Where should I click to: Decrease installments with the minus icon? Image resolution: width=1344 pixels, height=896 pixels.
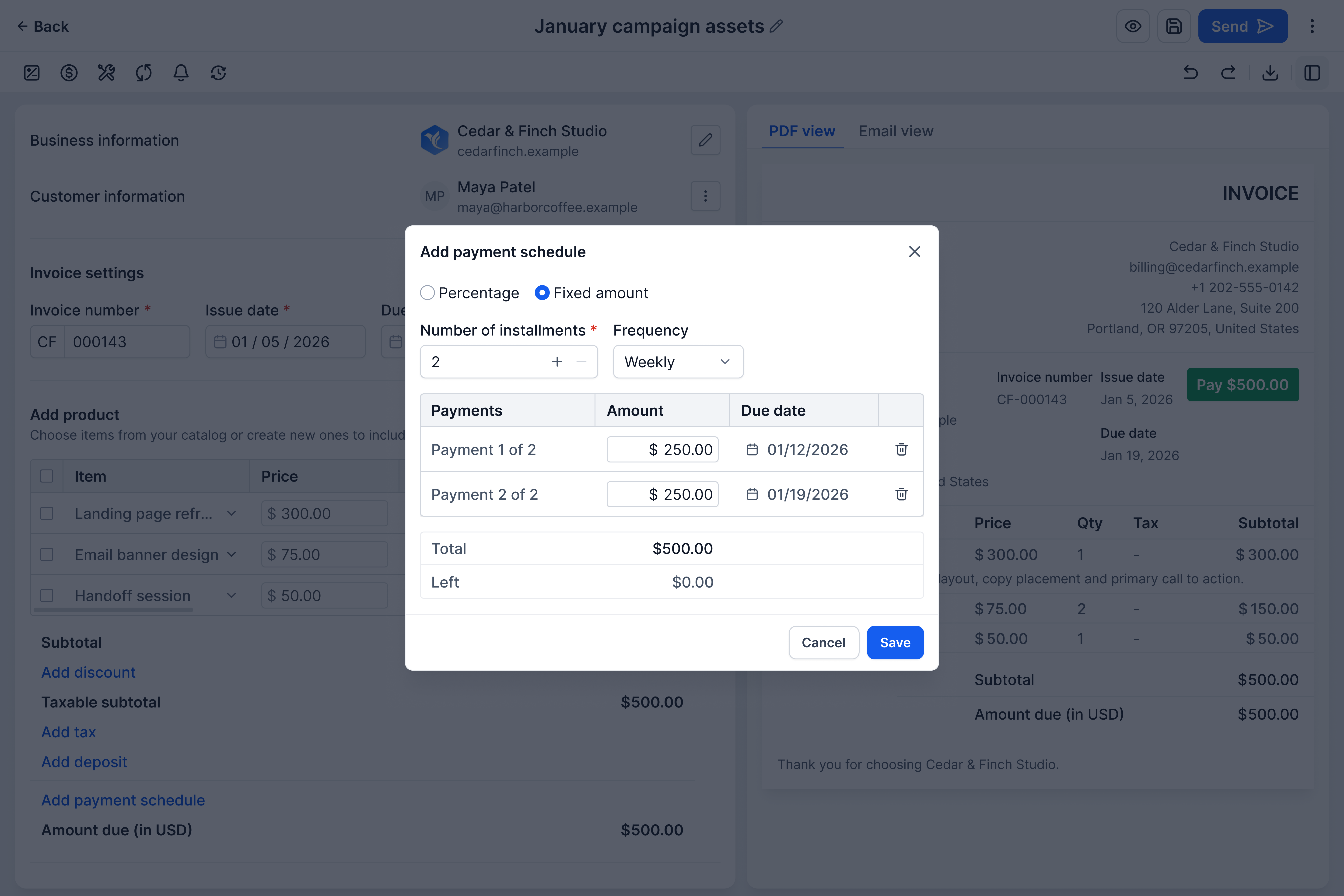pyautogui.click(x=581, y=362)
